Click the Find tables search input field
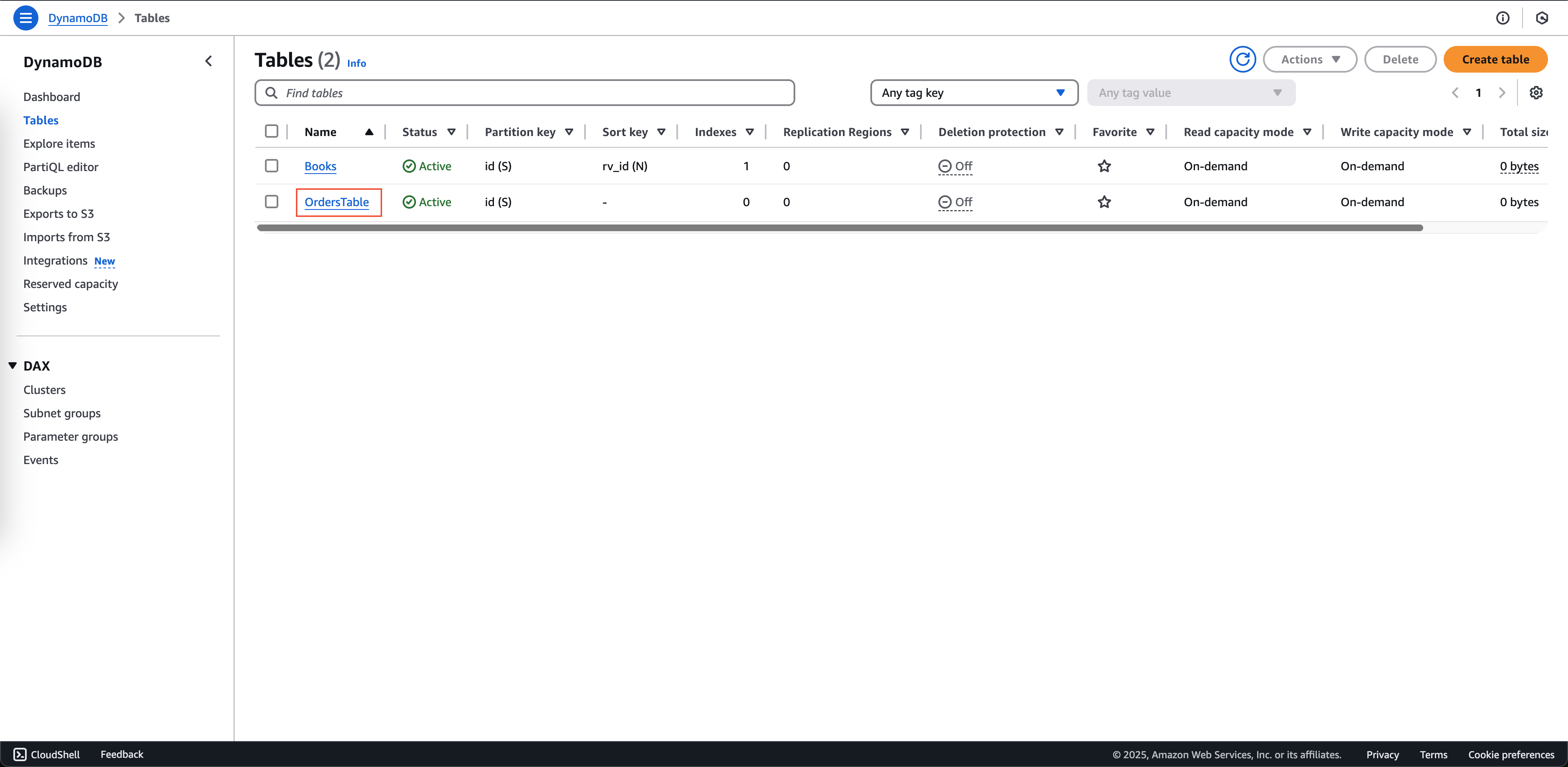The image size is (1568, 767). pyautogui.click(x=525, y=93)
